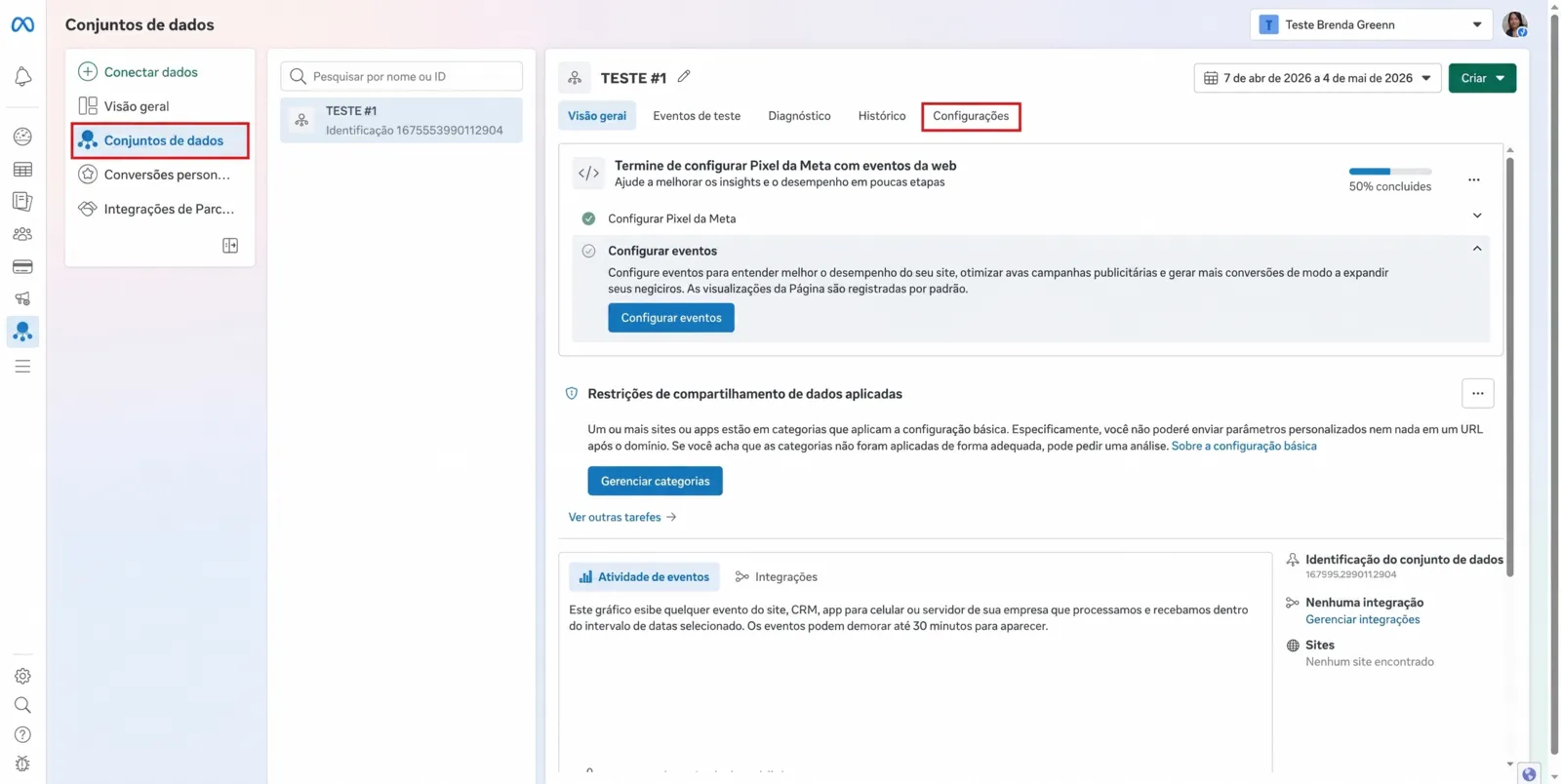
Task: Open the megaphone ads icon in rail
Action: (22, 298)
